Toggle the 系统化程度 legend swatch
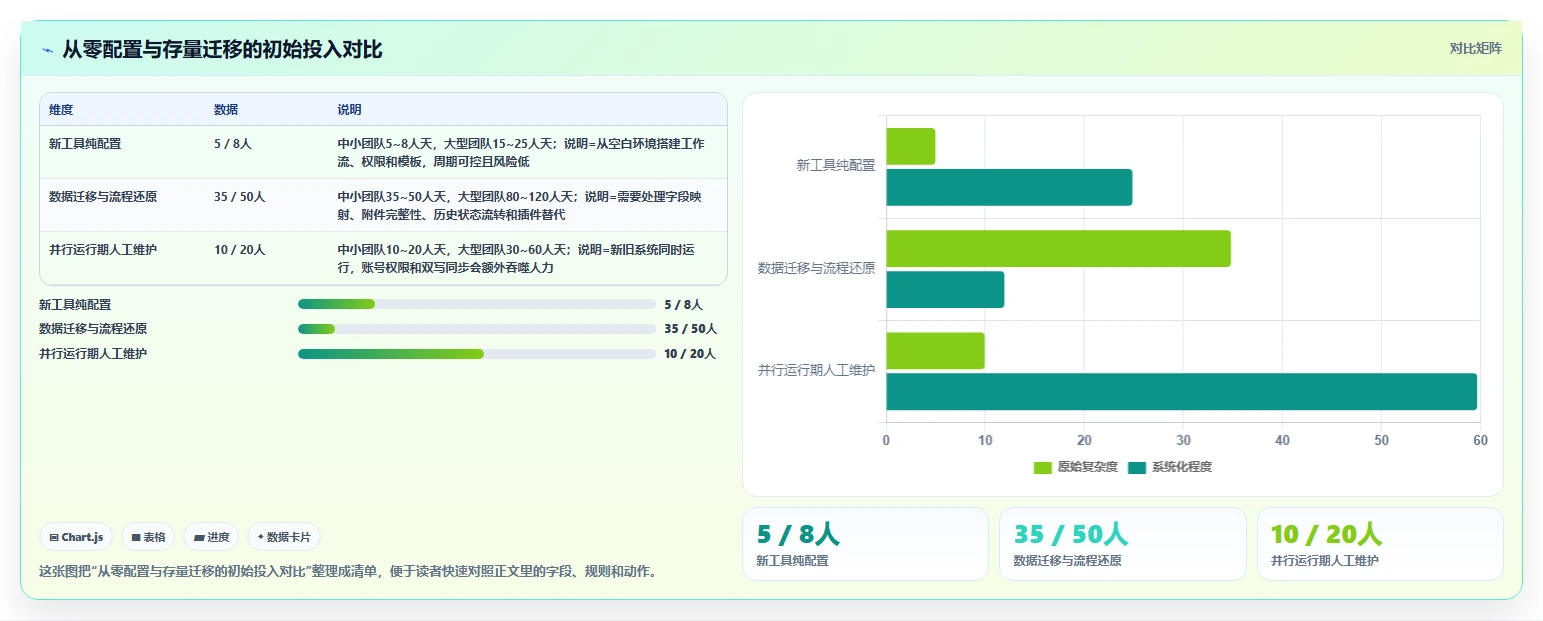Viewport: 1543px width, 621px height. pyautogui.click(x=1137, y=467)
